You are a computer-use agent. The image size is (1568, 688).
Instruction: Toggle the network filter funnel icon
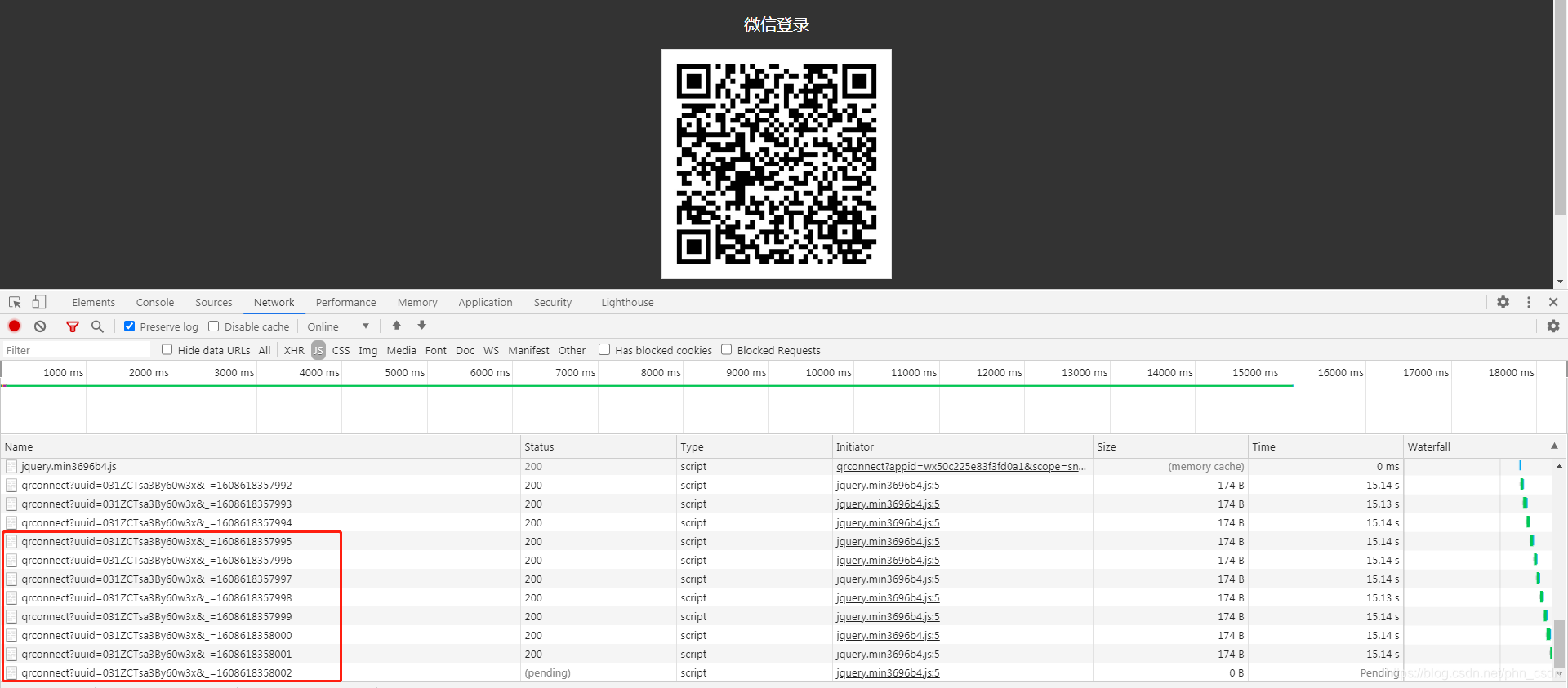coord(73,326)
